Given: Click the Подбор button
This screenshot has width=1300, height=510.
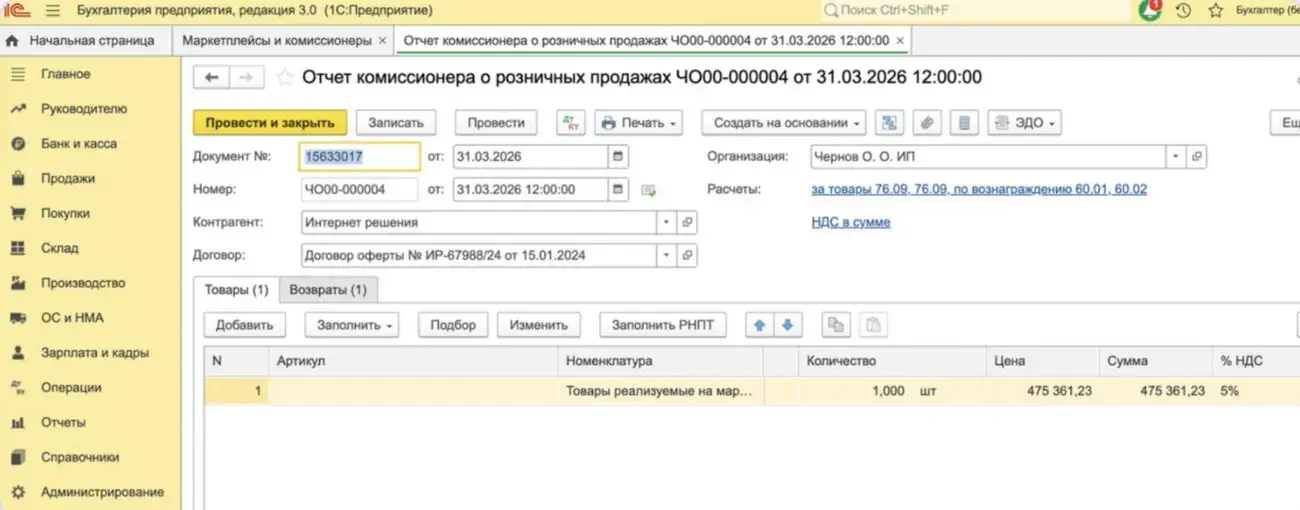Looking at the screenshot, I should click(x=453, y=324).
